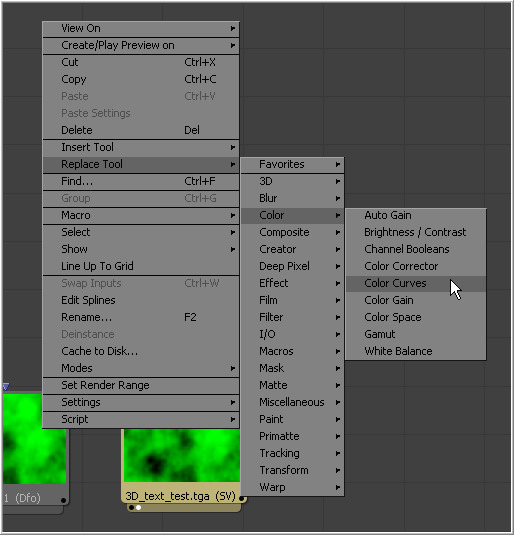Click the 3D_text_test.tga node thumbnail
This screenshot has width=514, height=535.
182,456
